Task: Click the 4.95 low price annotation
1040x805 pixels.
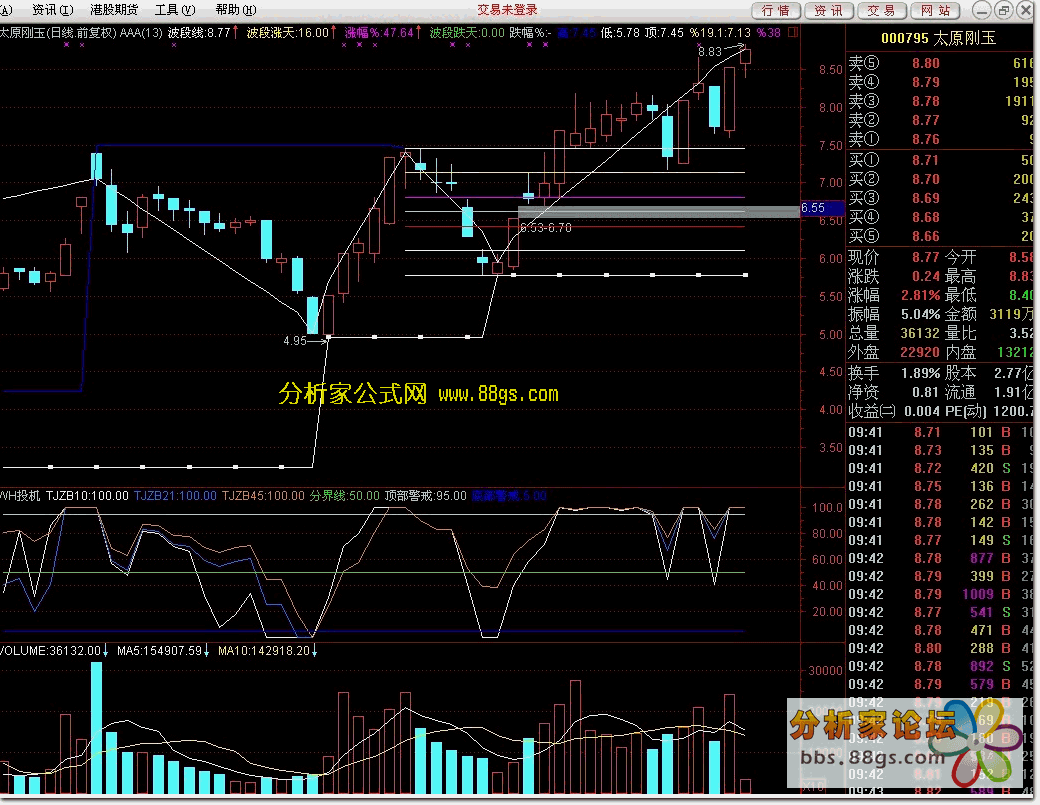Action: click(x=295, y=341)
